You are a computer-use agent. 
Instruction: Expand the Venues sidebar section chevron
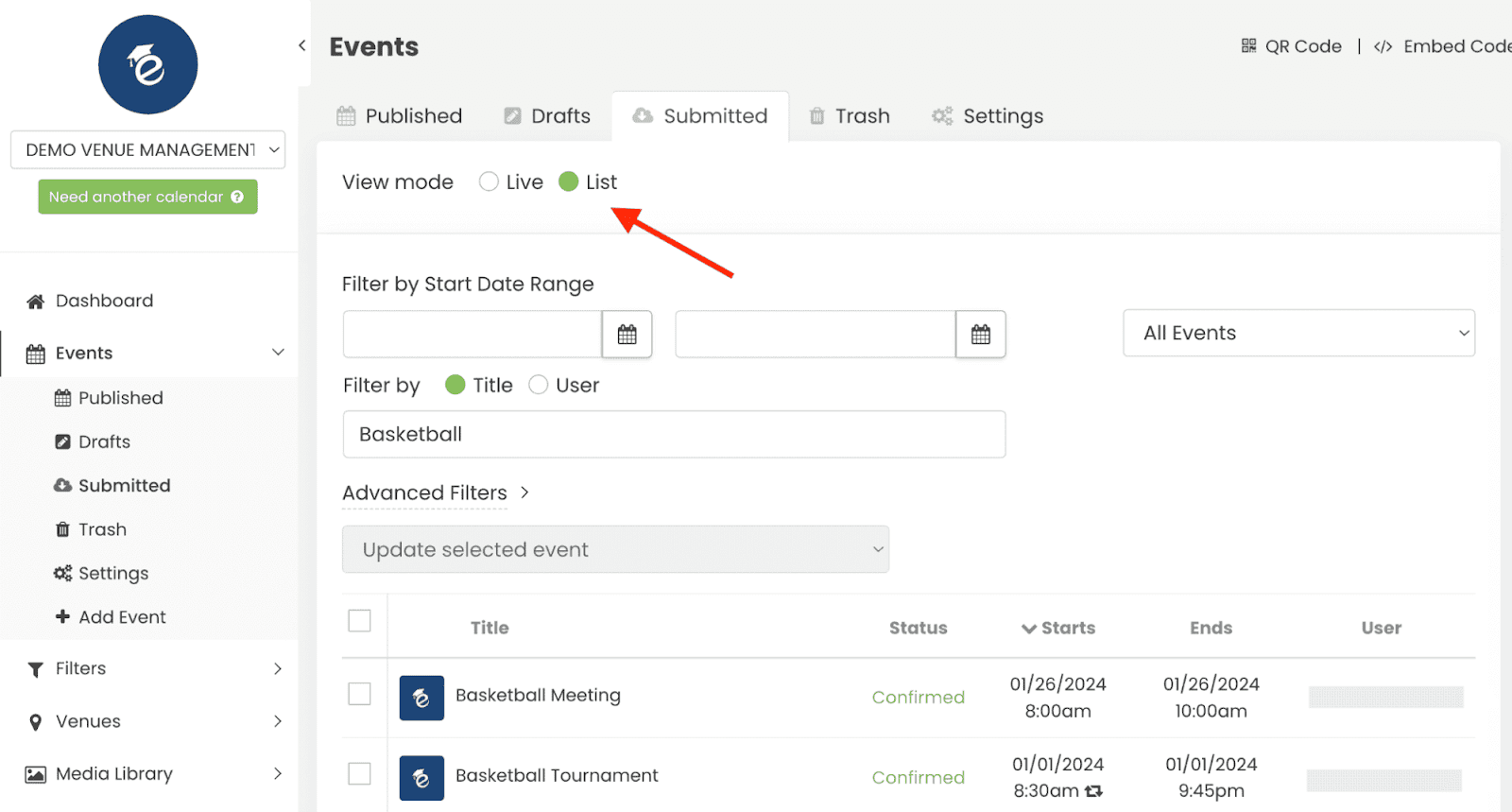[x=278, y=721]
